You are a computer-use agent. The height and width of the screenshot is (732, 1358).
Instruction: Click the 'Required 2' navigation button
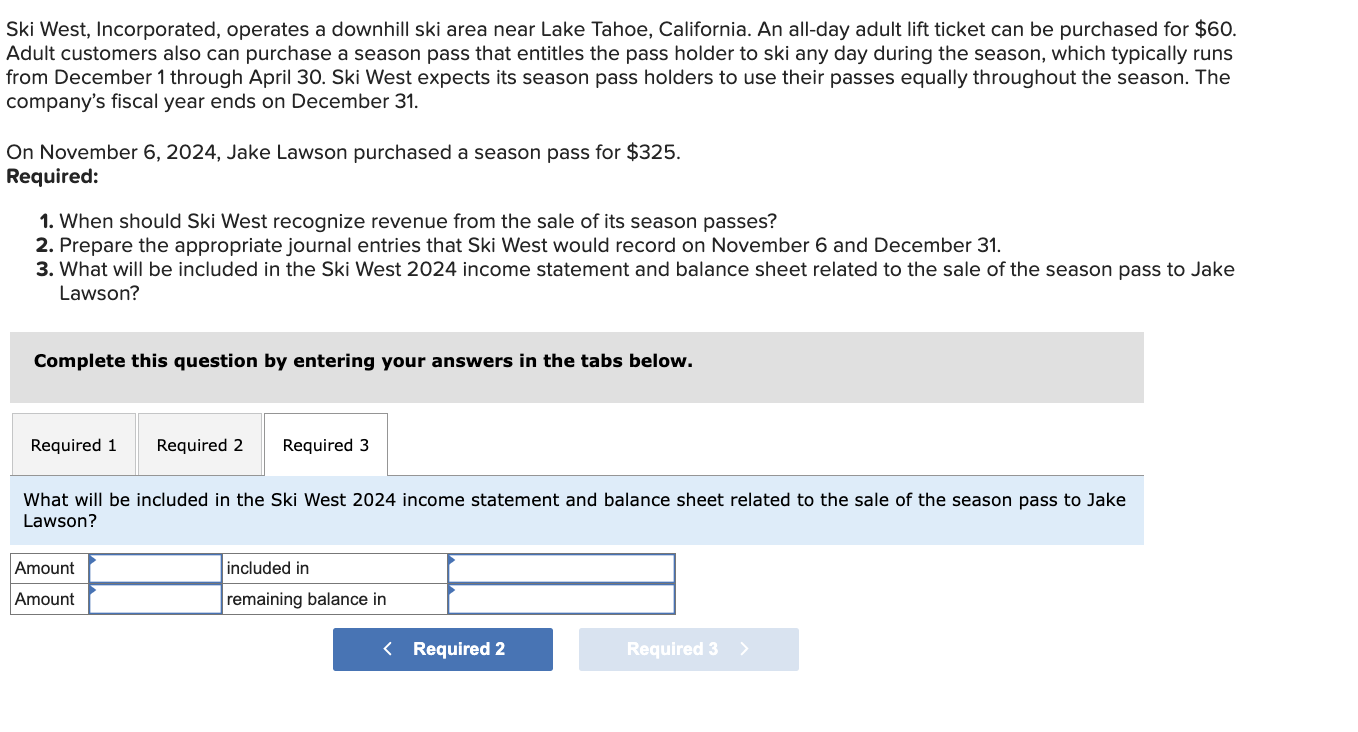click(442, 649)
